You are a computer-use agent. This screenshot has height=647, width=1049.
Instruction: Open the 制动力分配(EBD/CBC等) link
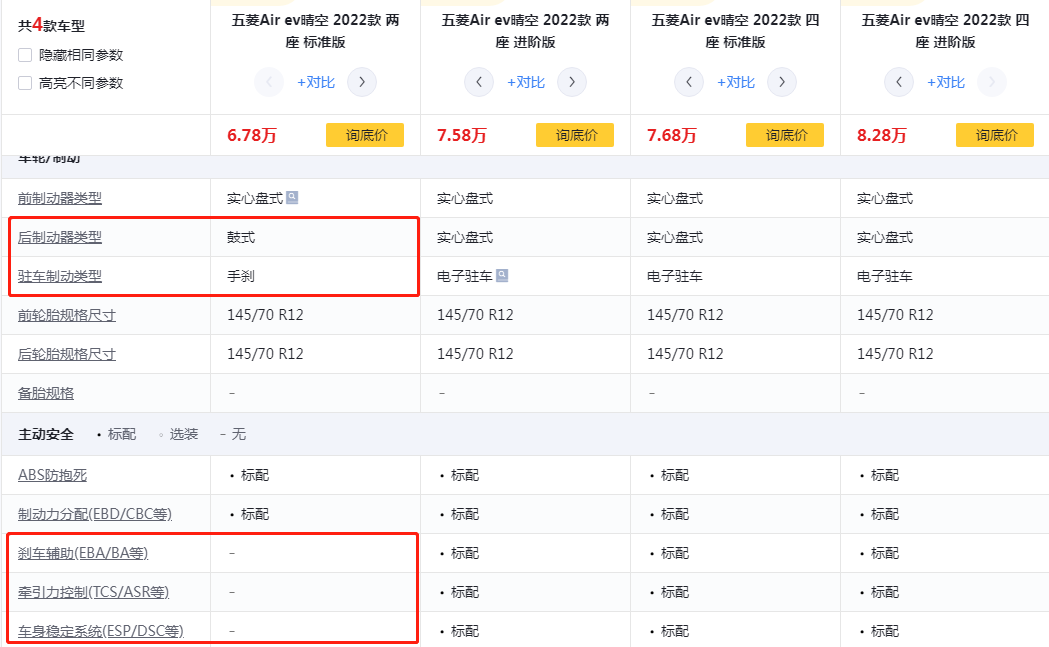[95, 514]
